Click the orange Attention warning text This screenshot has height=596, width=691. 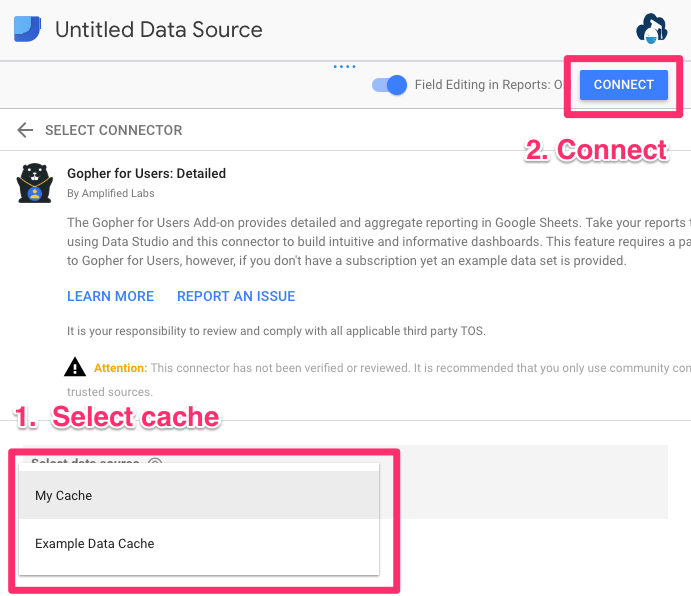(x=120, y=368)
